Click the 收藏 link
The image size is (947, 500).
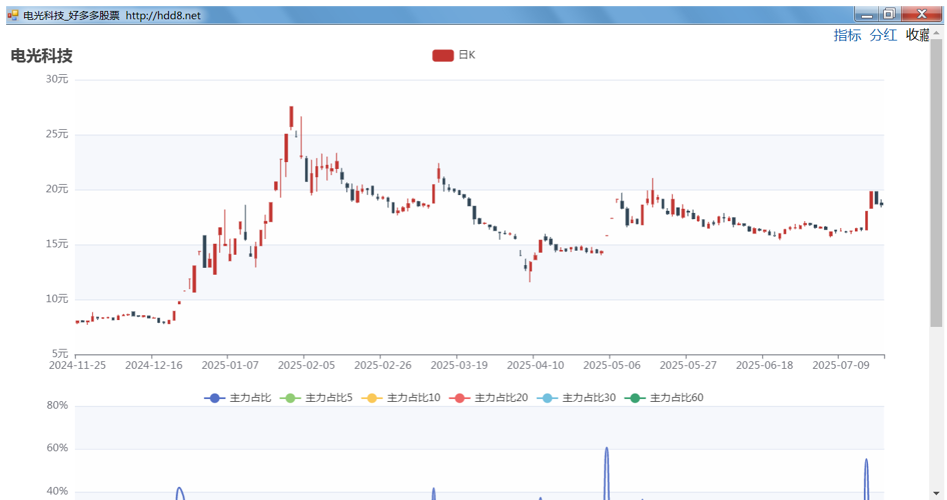[x=917, y=35]
